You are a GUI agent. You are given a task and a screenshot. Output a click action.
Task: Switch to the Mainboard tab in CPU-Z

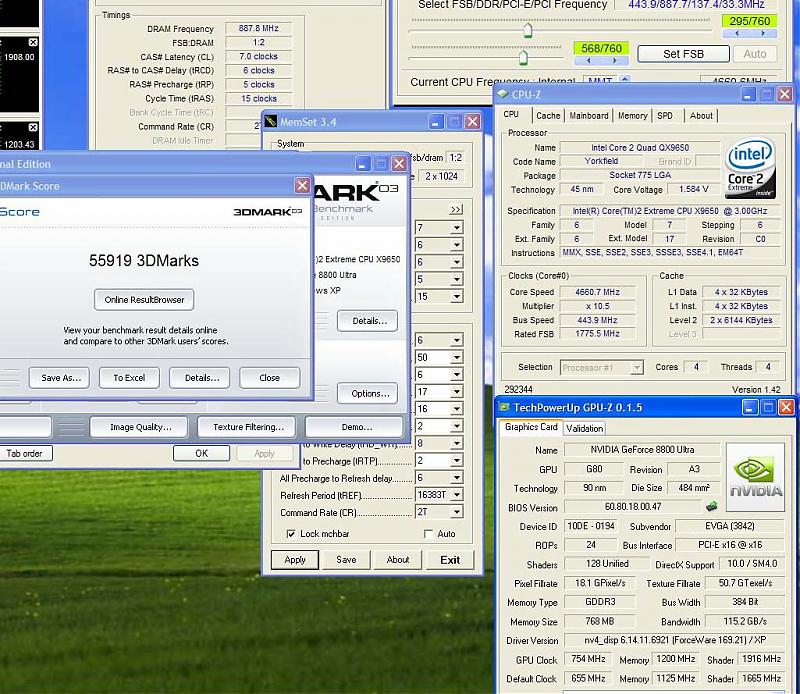coord(589,116)
